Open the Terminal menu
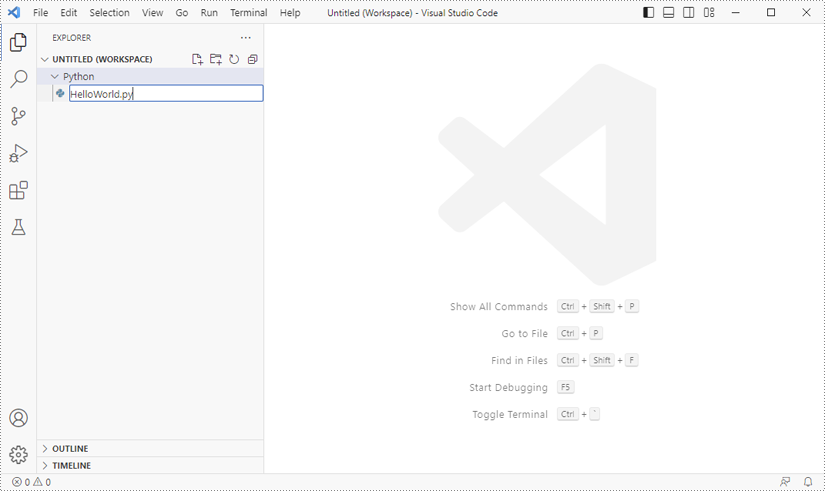The width and height of the screenshot is (825, 491). (x=249, y=13)
